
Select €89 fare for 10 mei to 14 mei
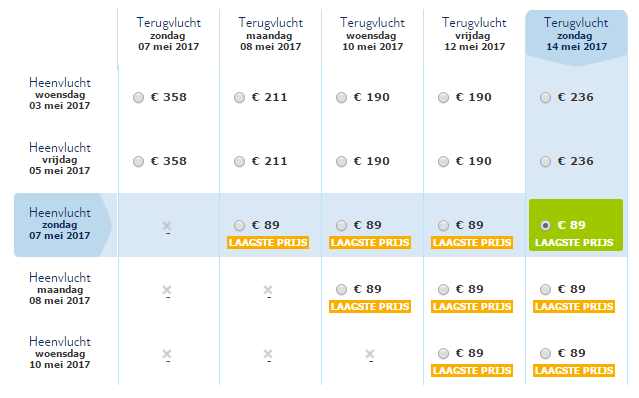click(x=545, y=354)
